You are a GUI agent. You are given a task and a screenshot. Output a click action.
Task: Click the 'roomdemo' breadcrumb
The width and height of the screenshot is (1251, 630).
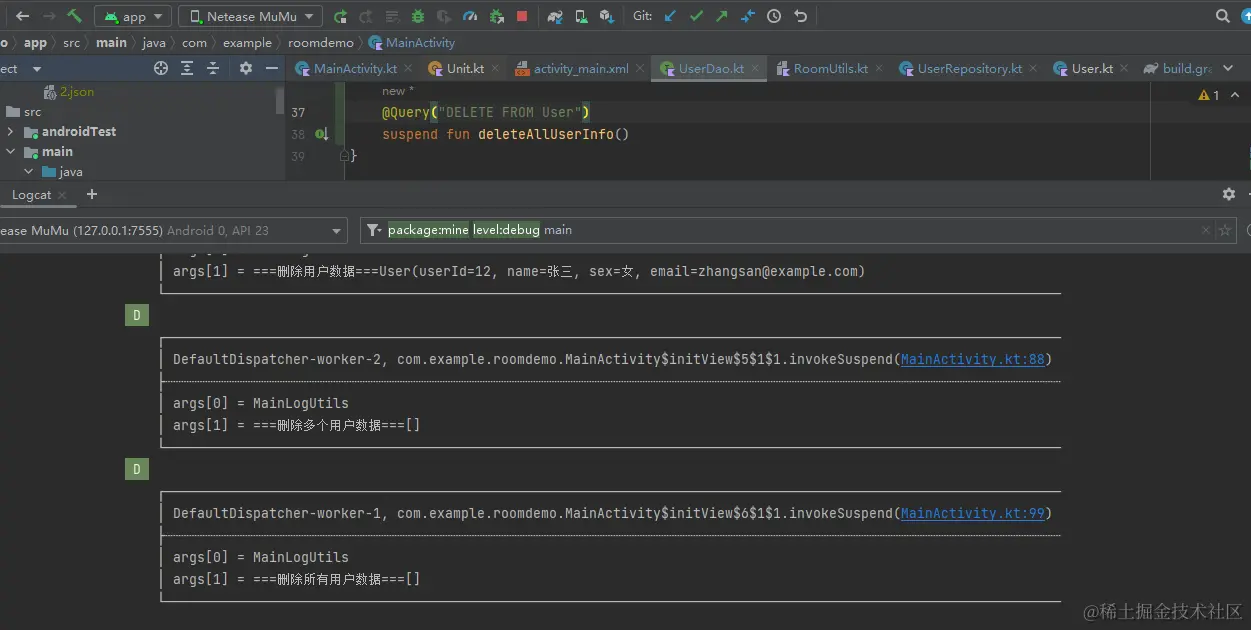pos(321,42)
